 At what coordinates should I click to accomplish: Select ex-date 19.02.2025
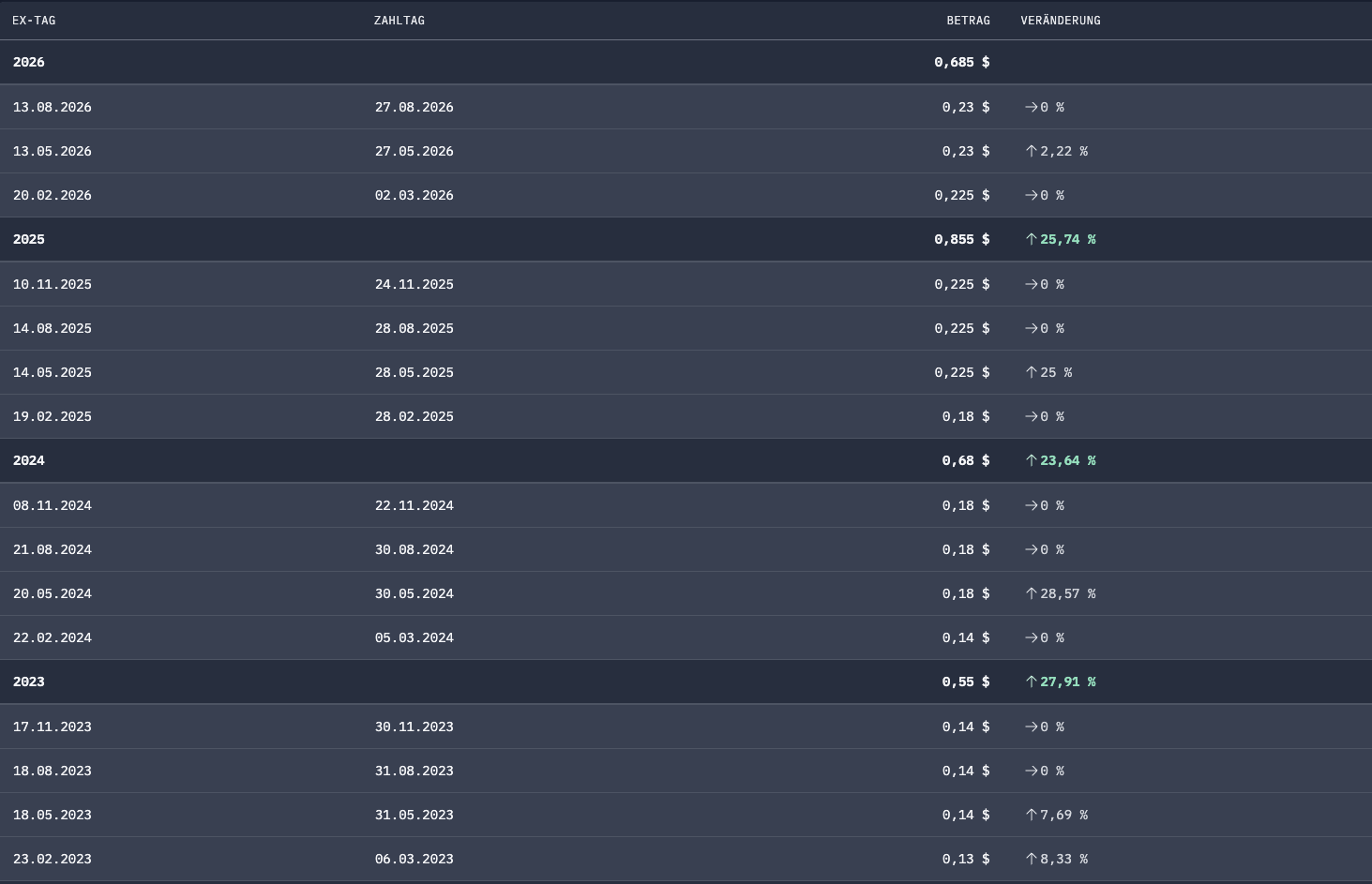[x=53, y=416]
